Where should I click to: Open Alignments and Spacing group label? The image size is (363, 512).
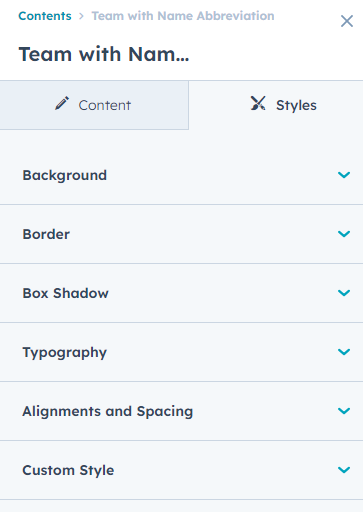pyautogui.click(x=108, y=412)
